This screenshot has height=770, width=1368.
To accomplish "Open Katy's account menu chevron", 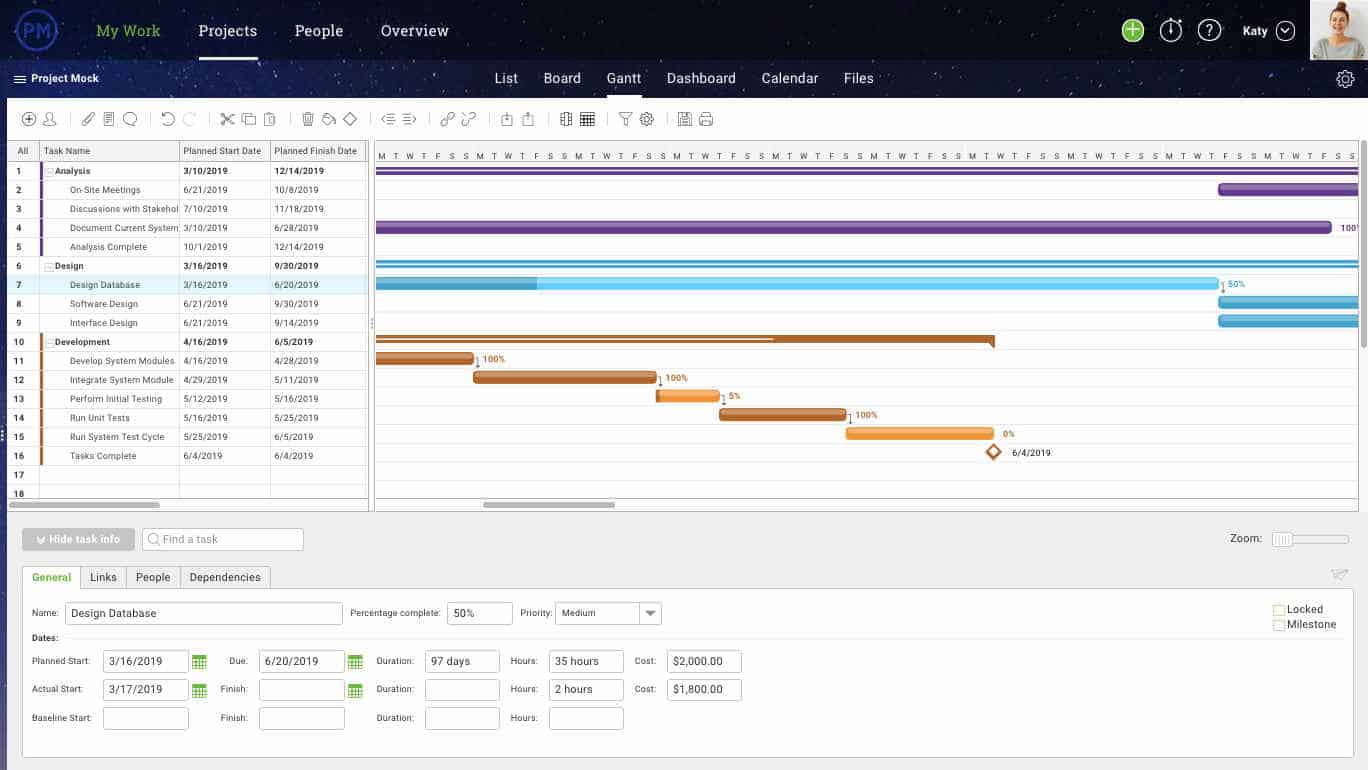I will [x=1288, y=30].
